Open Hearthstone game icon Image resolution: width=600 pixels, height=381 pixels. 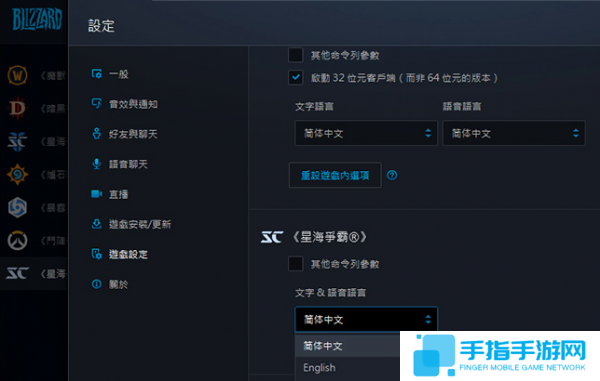click(x=17, y=174)
